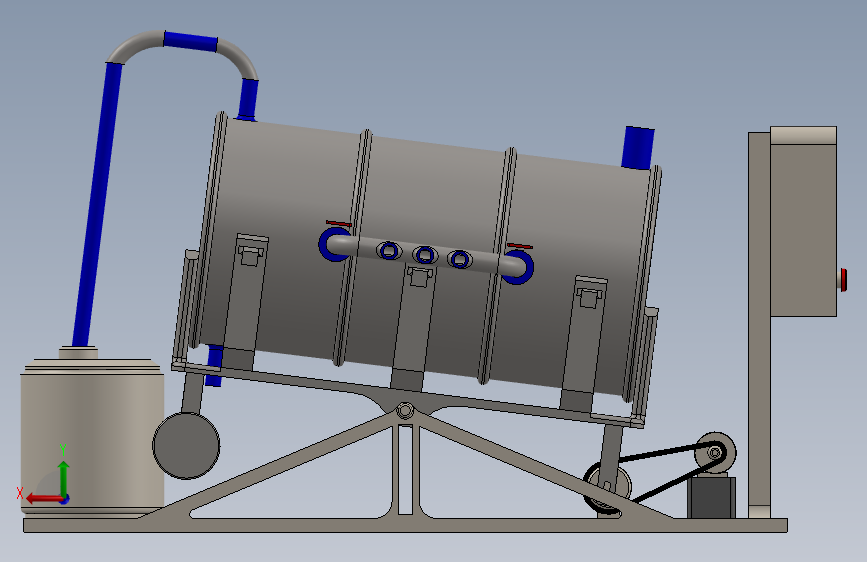The image size is (867, 562).
Task: Select the tall cabinet support post
Action: [759, 325]
